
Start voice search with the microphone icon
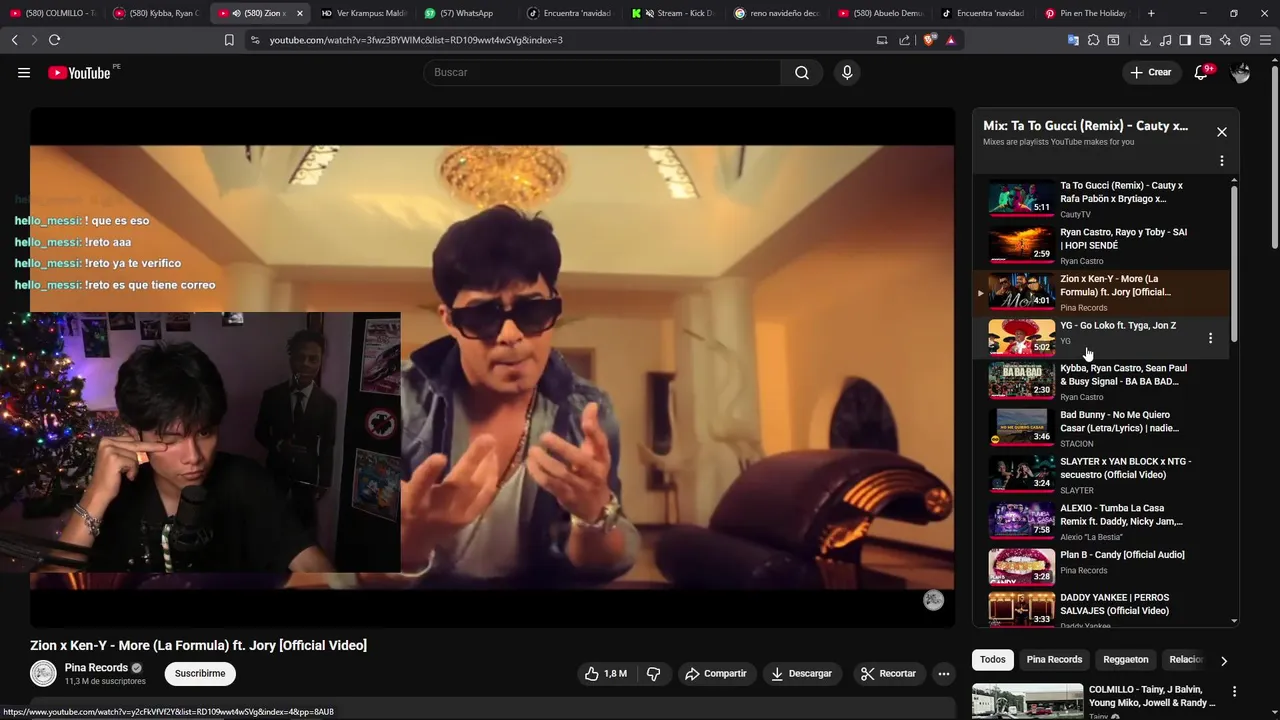847,72
